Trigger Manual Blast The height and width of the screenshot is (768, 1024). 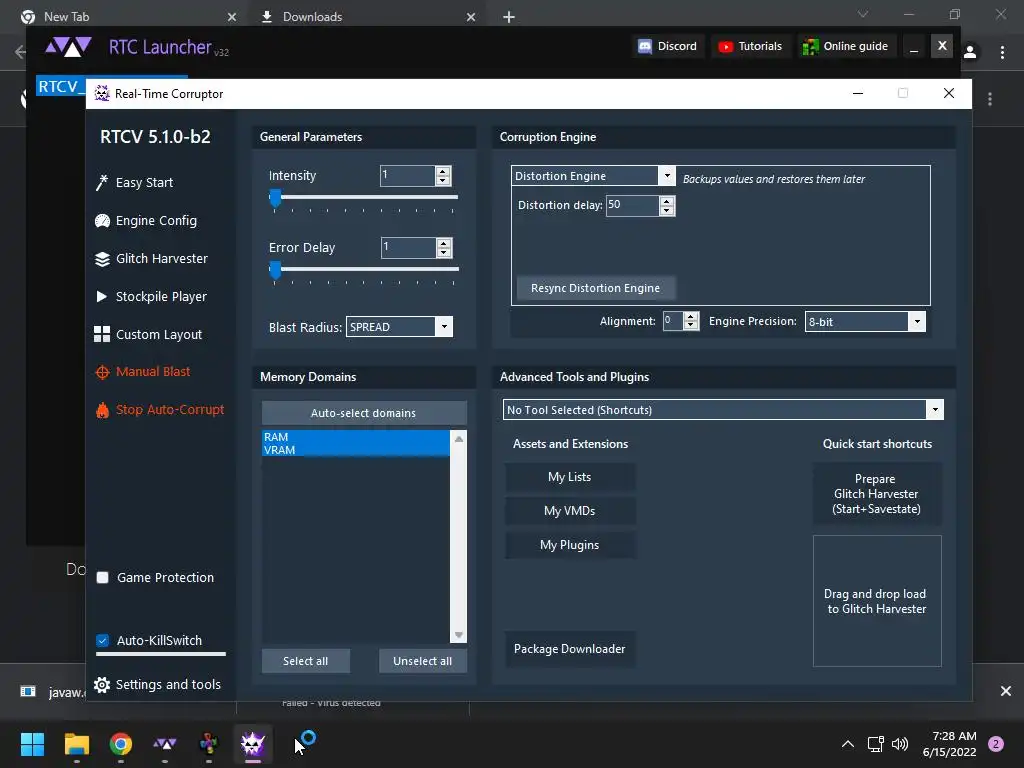(x=153, y=372)
